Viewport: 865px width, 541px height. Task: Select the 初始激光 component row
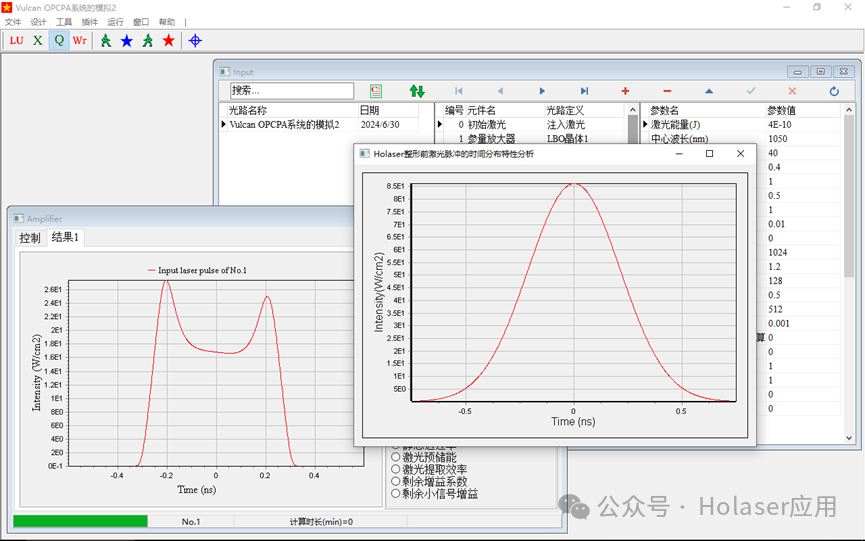pyautogui.click(x=487, y=125)
